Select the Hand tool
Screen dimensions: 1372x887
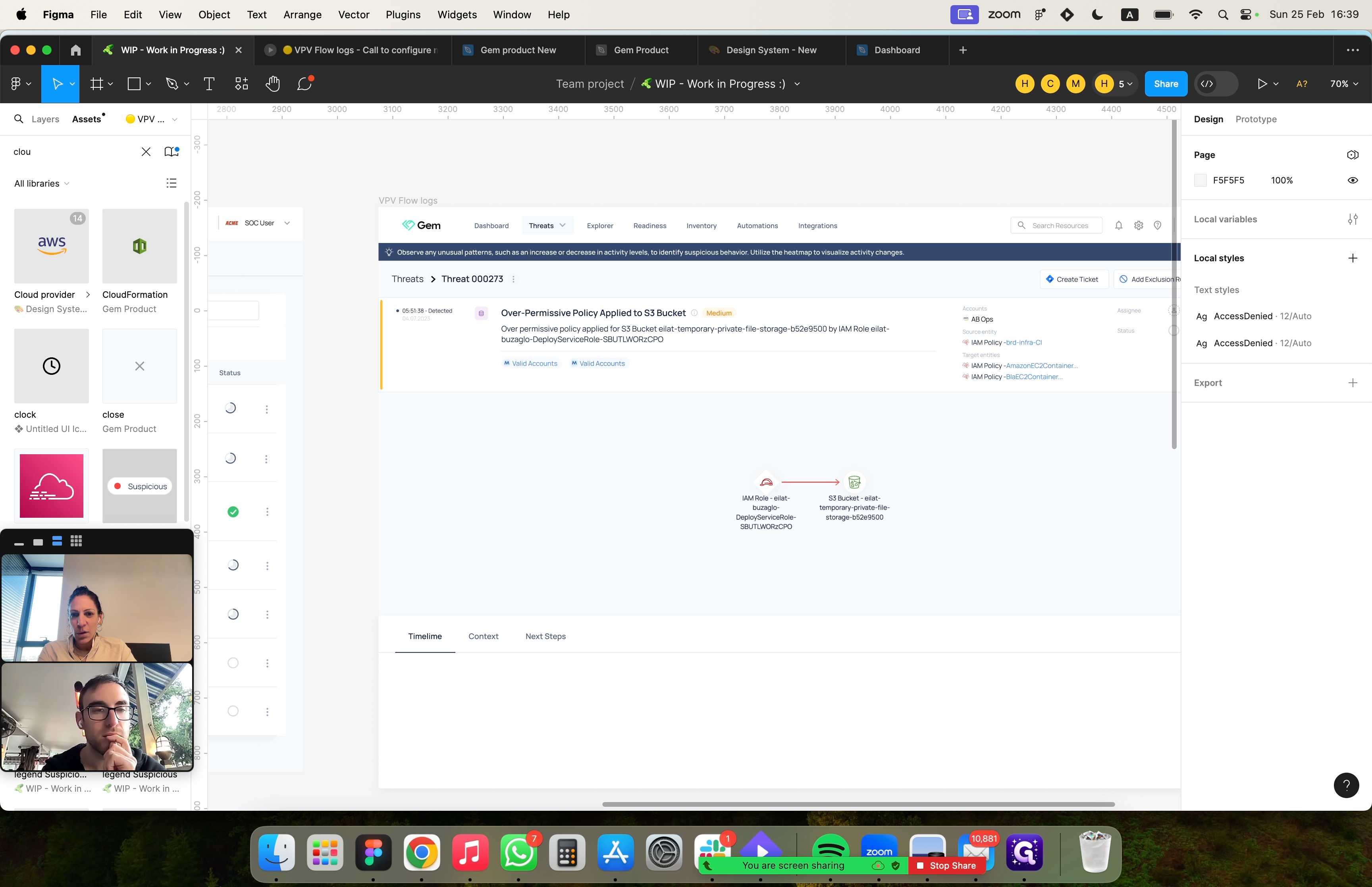272,84
